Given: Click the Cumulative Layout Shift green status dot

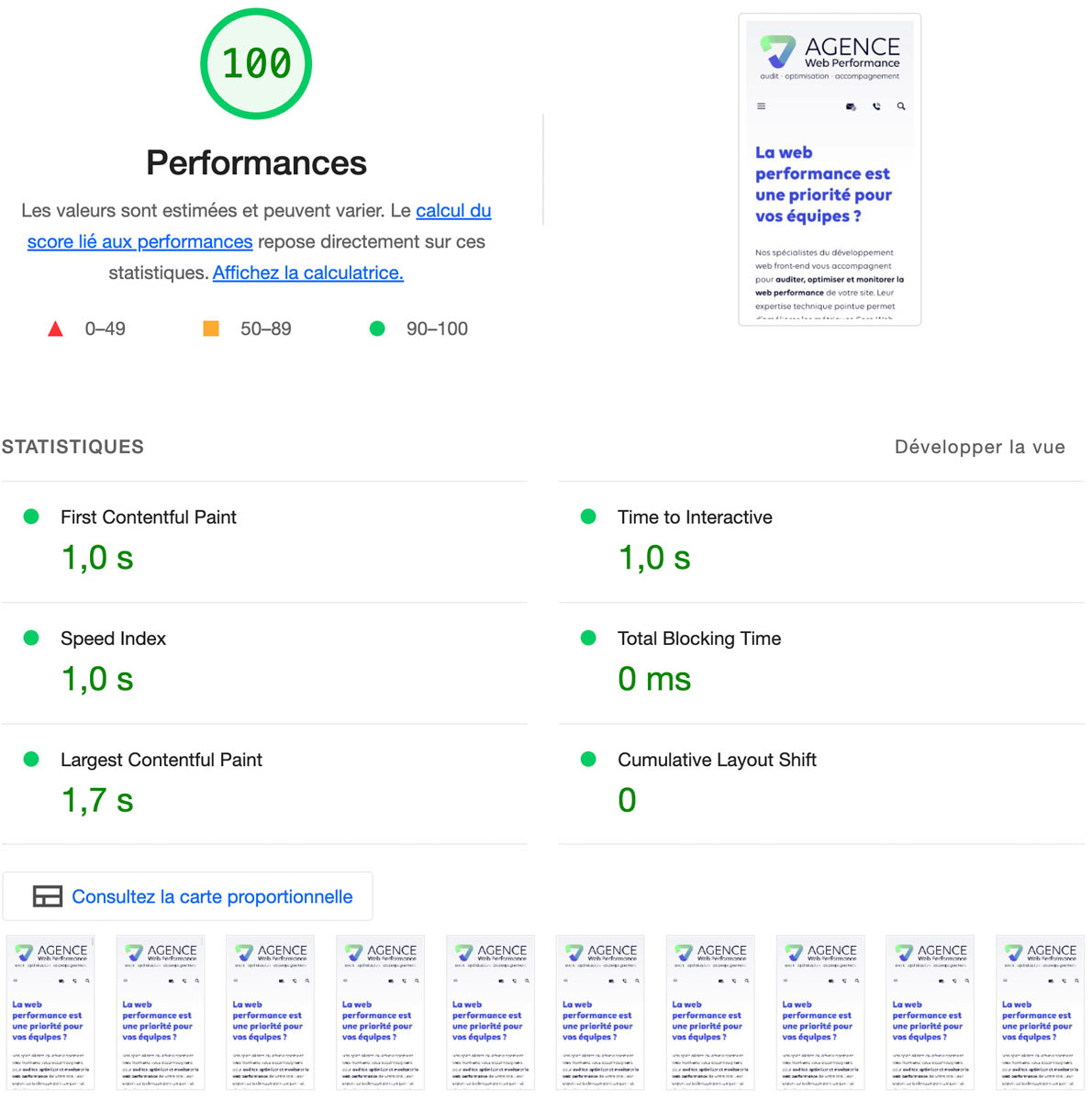Looking at the screenshot, I should 589,759.
